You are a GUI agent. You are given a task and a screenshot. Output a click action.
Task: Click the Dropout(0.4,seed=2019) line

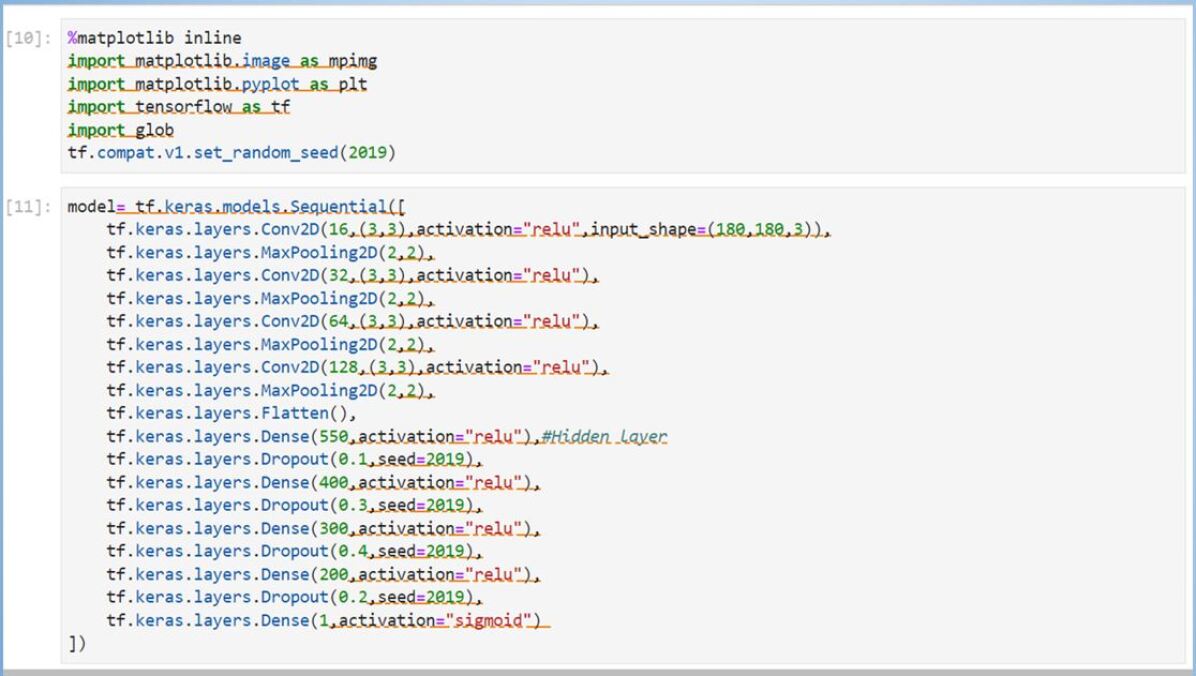pos(294,551)
